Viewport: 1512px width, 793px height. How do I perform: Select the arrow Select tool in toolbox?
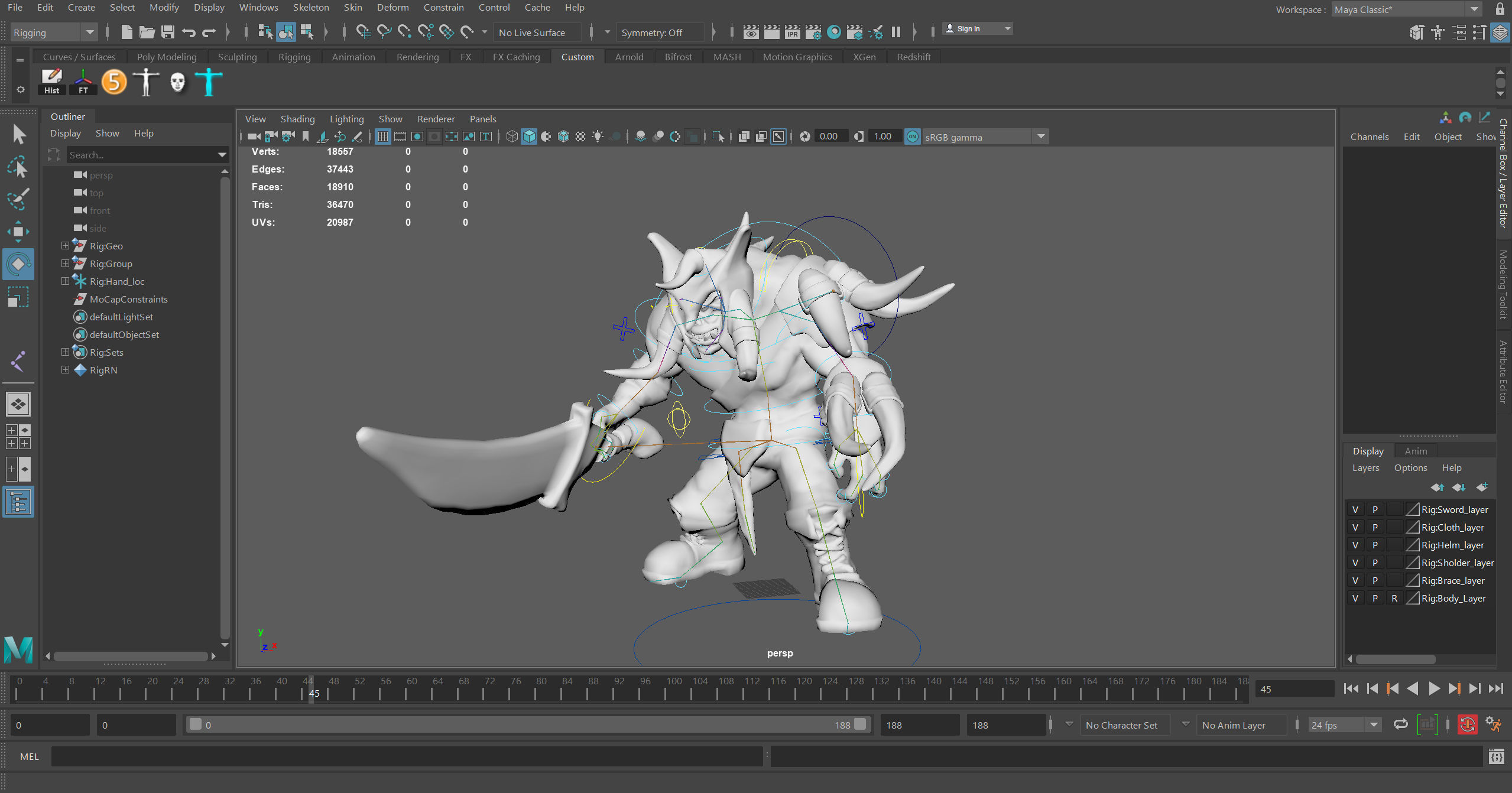click(19, 135)
